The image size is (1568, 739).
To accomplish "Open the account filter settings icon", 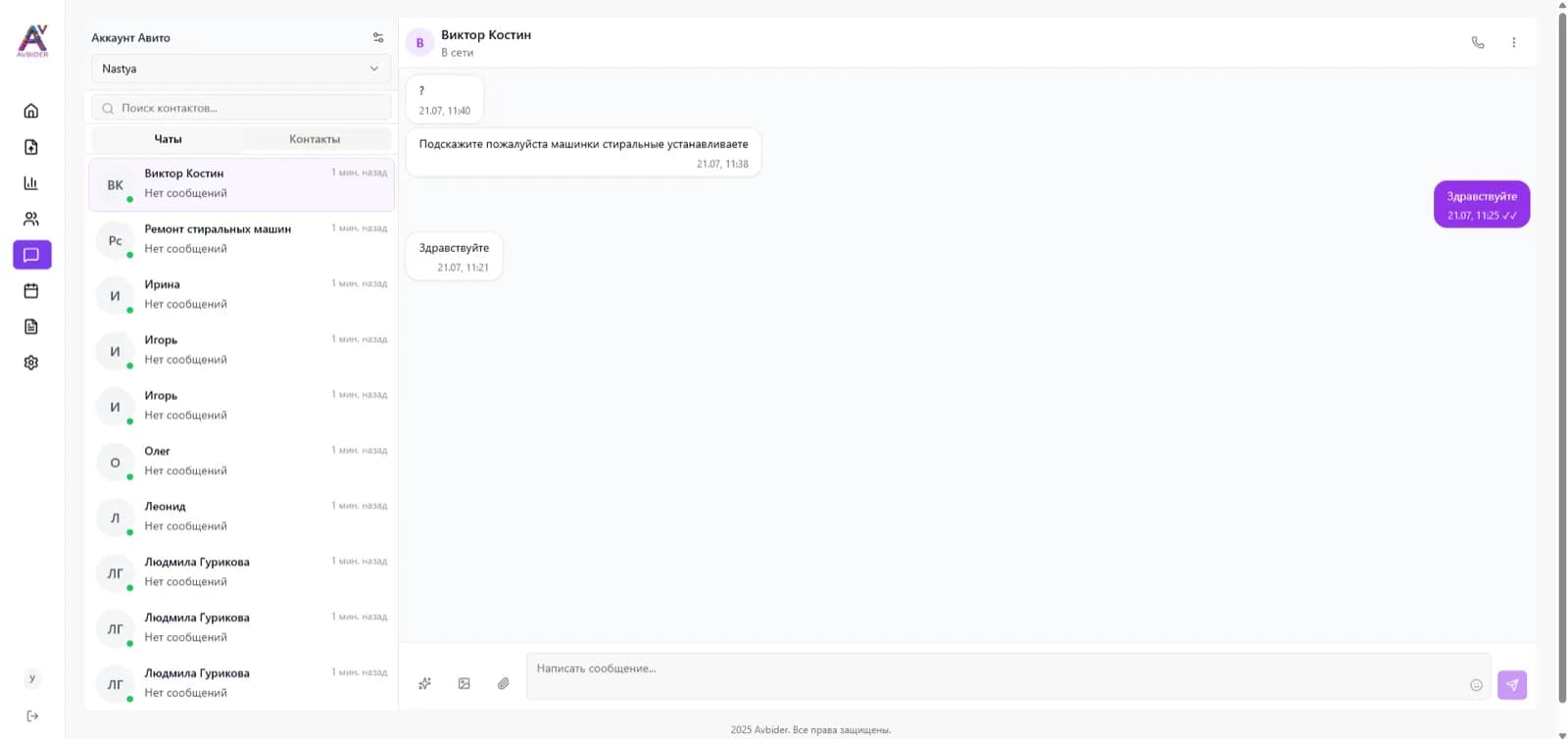I will 378,38.
